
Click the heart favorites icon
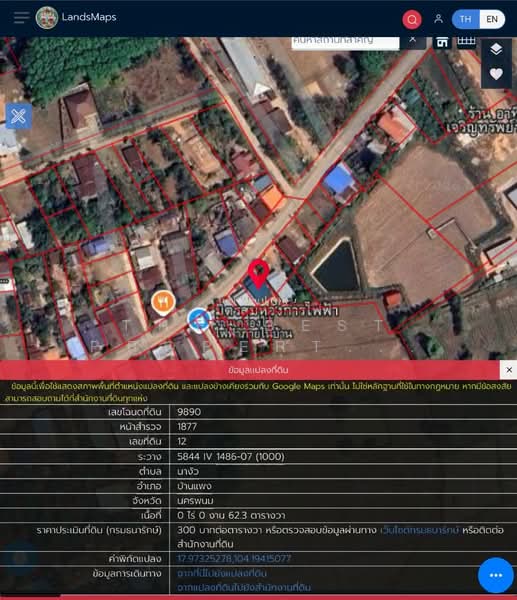(x=496, y=73)
